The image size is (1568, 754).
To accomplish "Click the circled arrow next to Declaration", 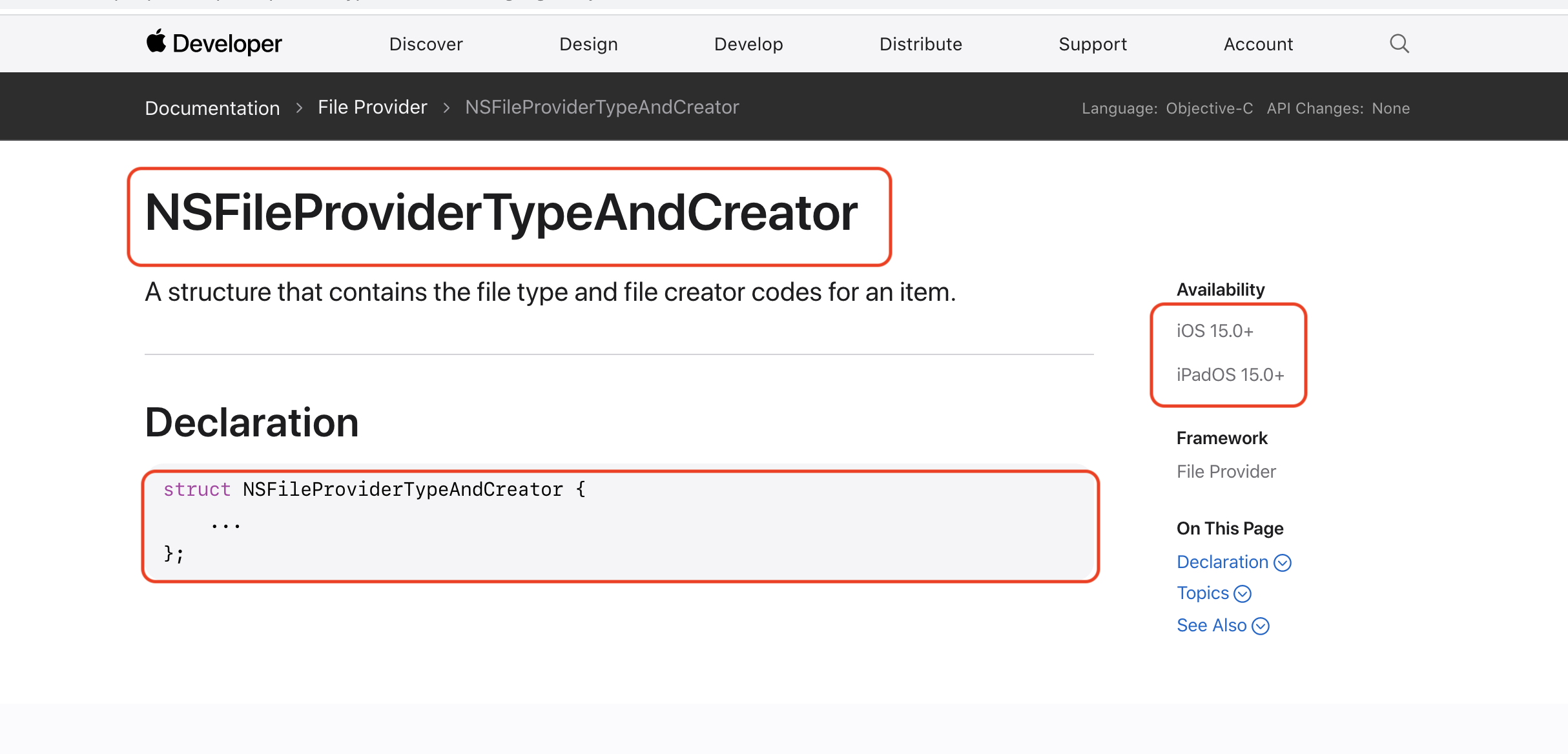I will (x=1283, y=563).
